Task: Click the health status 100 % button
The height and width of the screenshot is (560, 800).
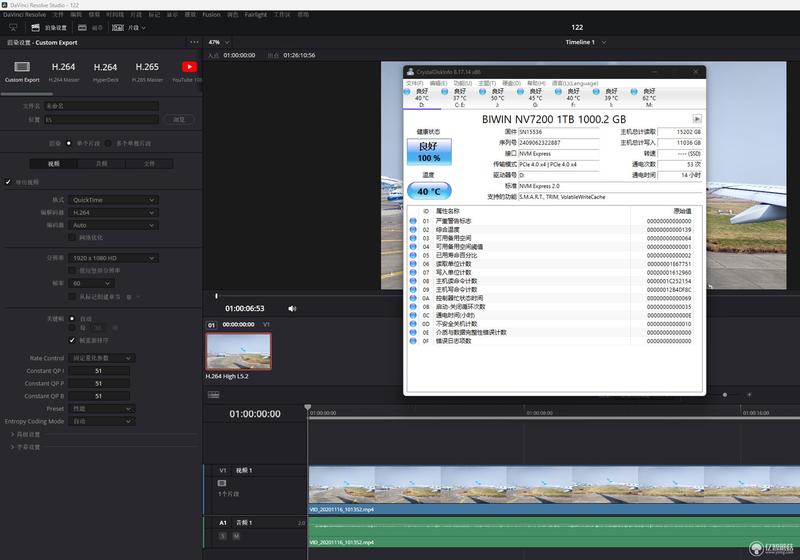Action: point(429,152)
